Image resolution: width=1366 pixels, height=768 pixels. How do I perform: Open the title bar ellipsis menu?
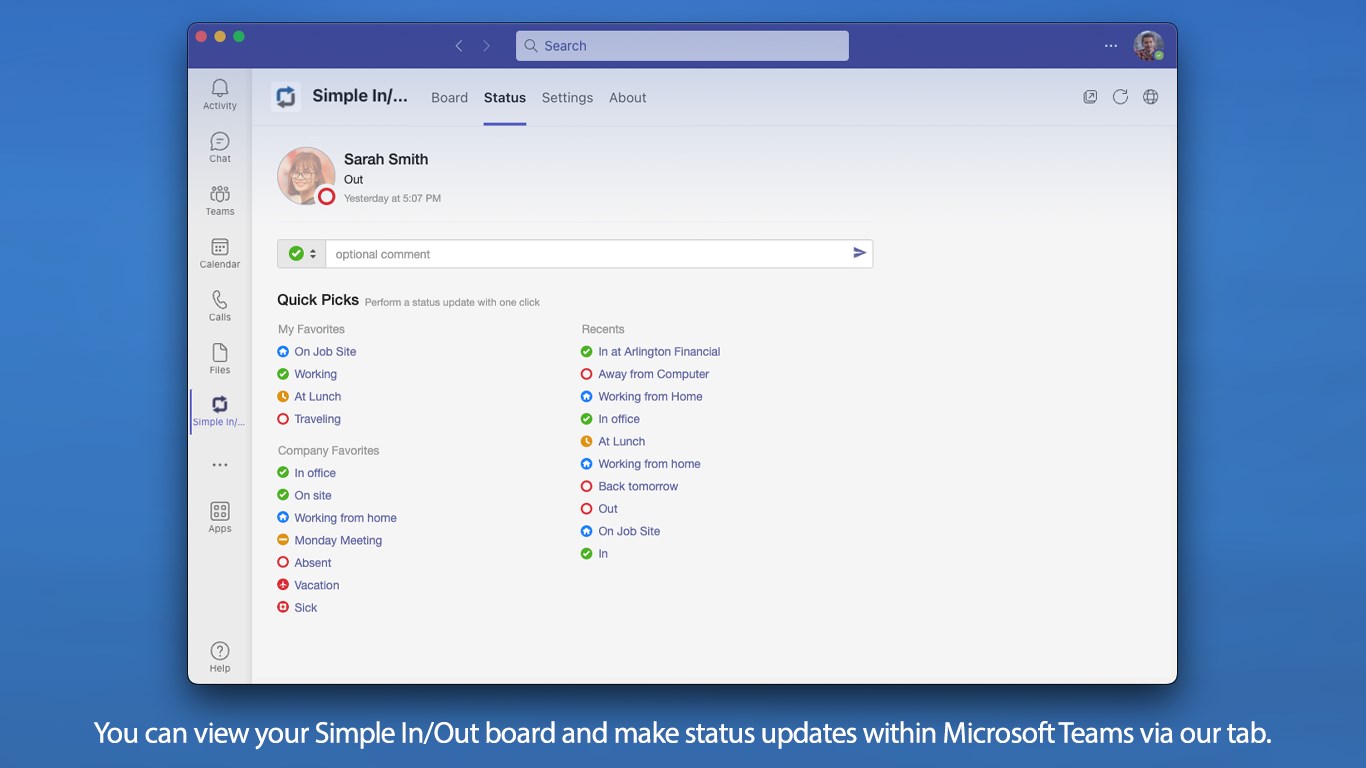tap(1111, 46)
